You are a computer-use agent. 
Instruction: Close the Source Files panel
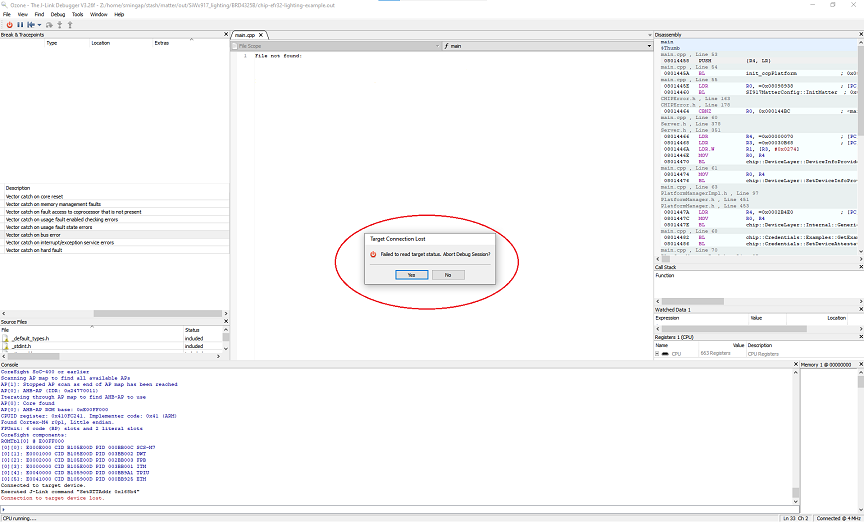pyautogui.click(x=225, y=321)
